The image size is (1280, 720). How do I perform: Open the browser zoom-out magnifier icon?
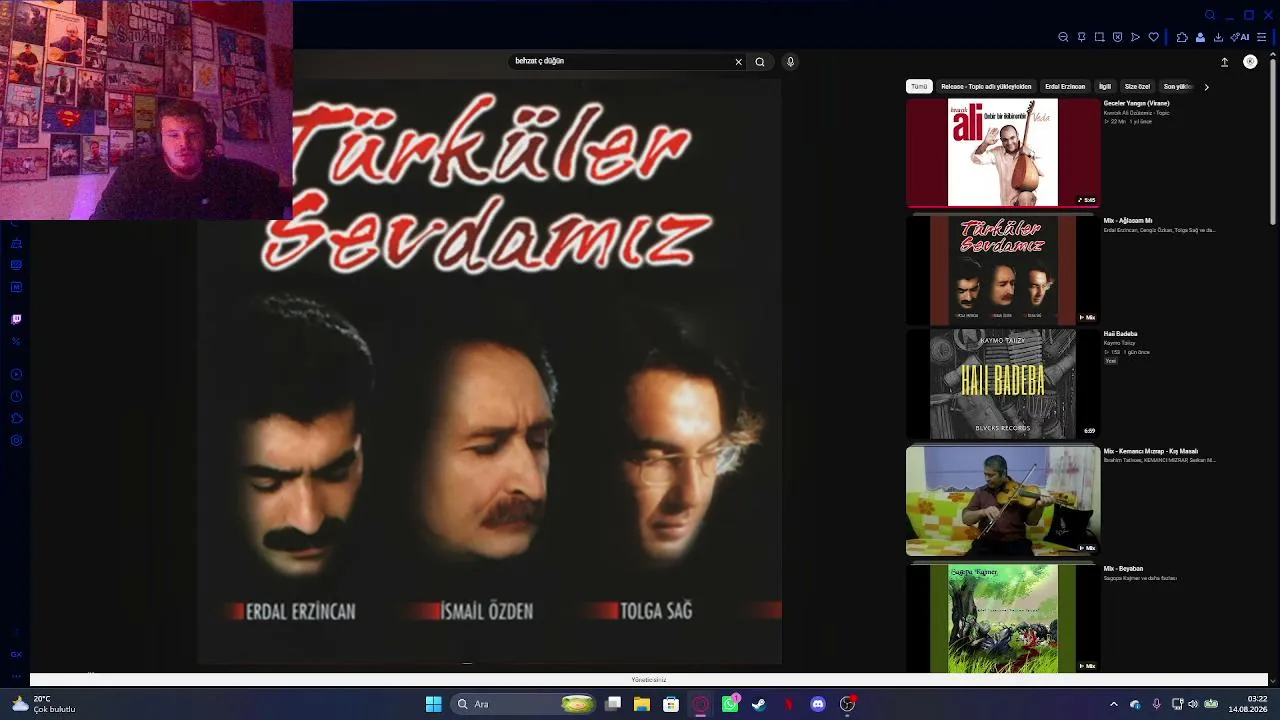[1063, 37]
